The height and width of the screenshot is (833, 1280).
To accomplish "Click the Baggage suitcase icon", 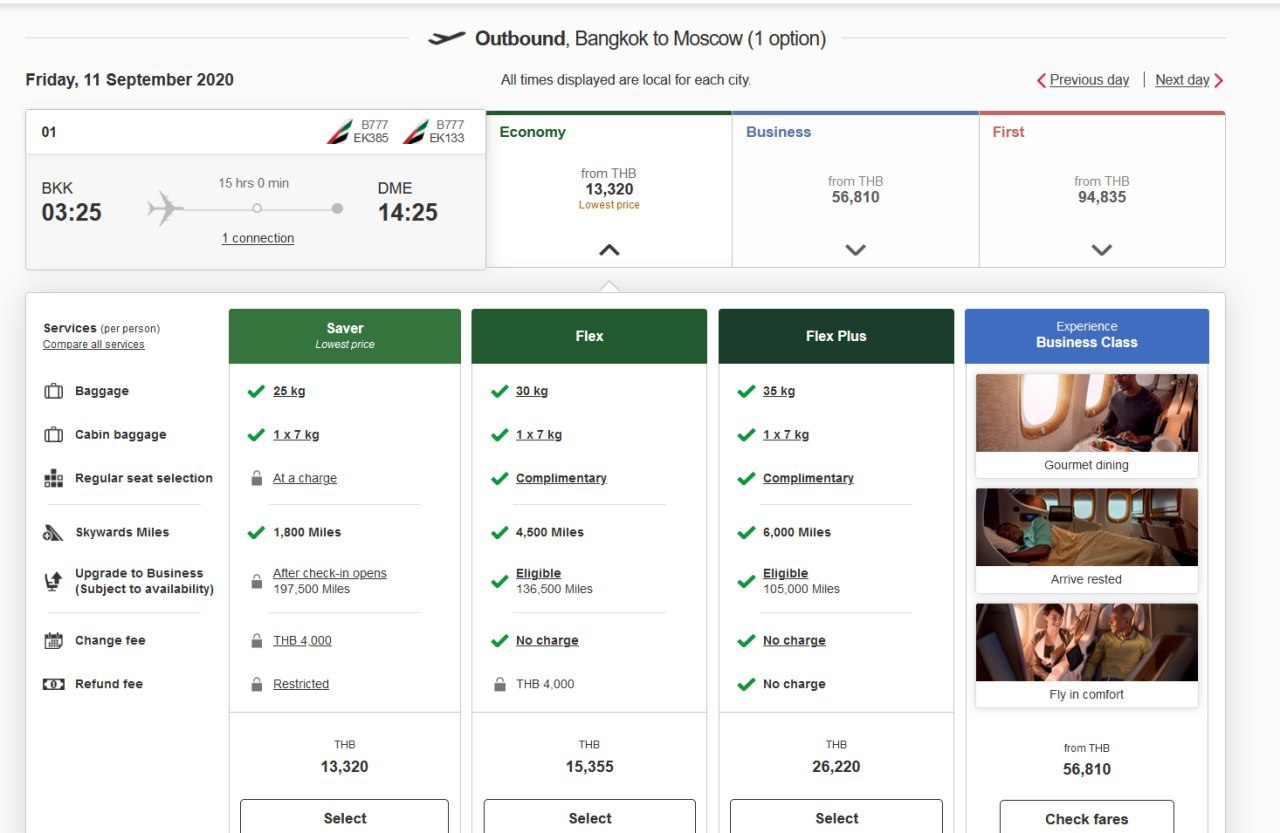I will [53, 391].
